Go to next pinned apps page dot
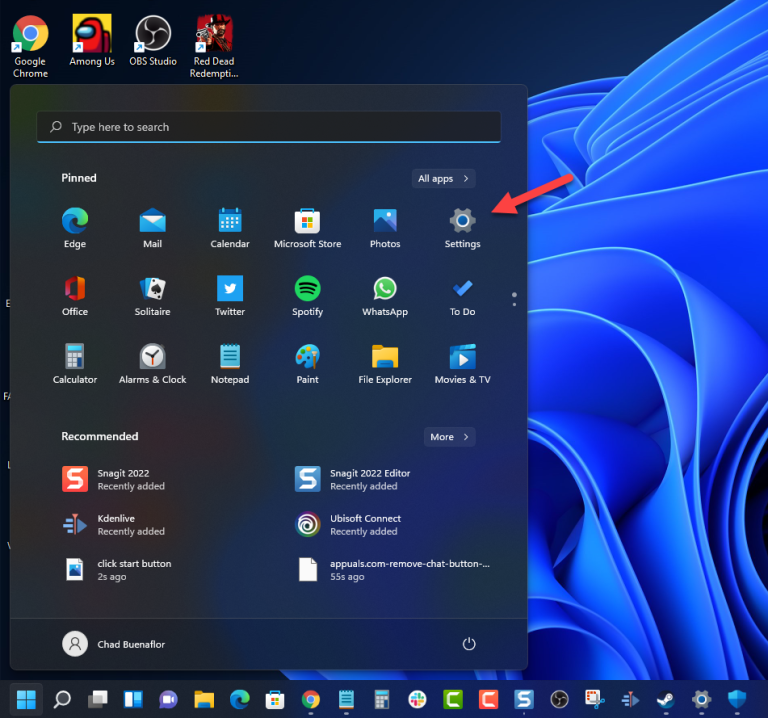This screenshot has width=768, height=718. pyautogui.click(x=514, y=305)
